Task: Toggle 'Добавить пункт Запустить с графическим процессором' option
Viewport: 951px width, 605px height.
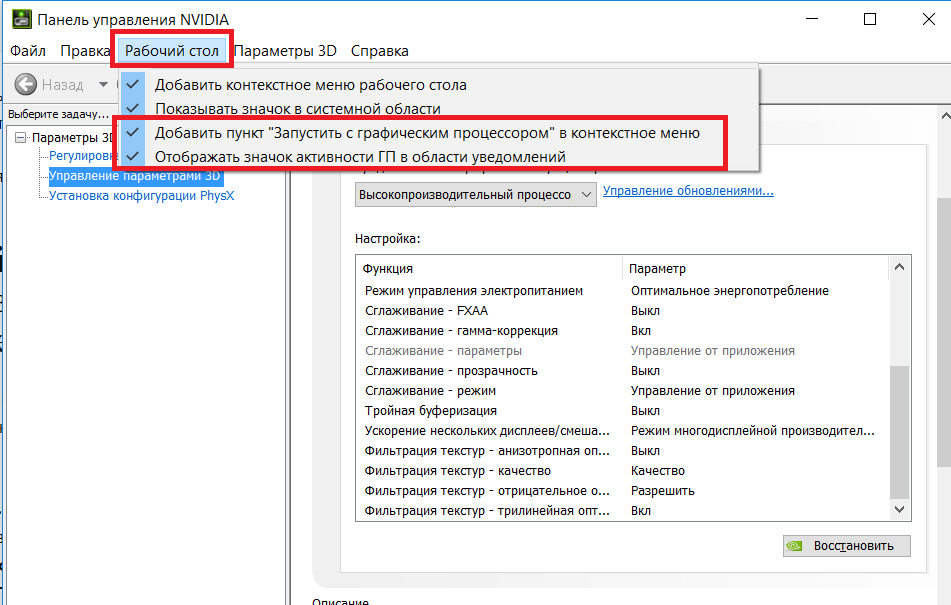Action: tap(439, 133)
